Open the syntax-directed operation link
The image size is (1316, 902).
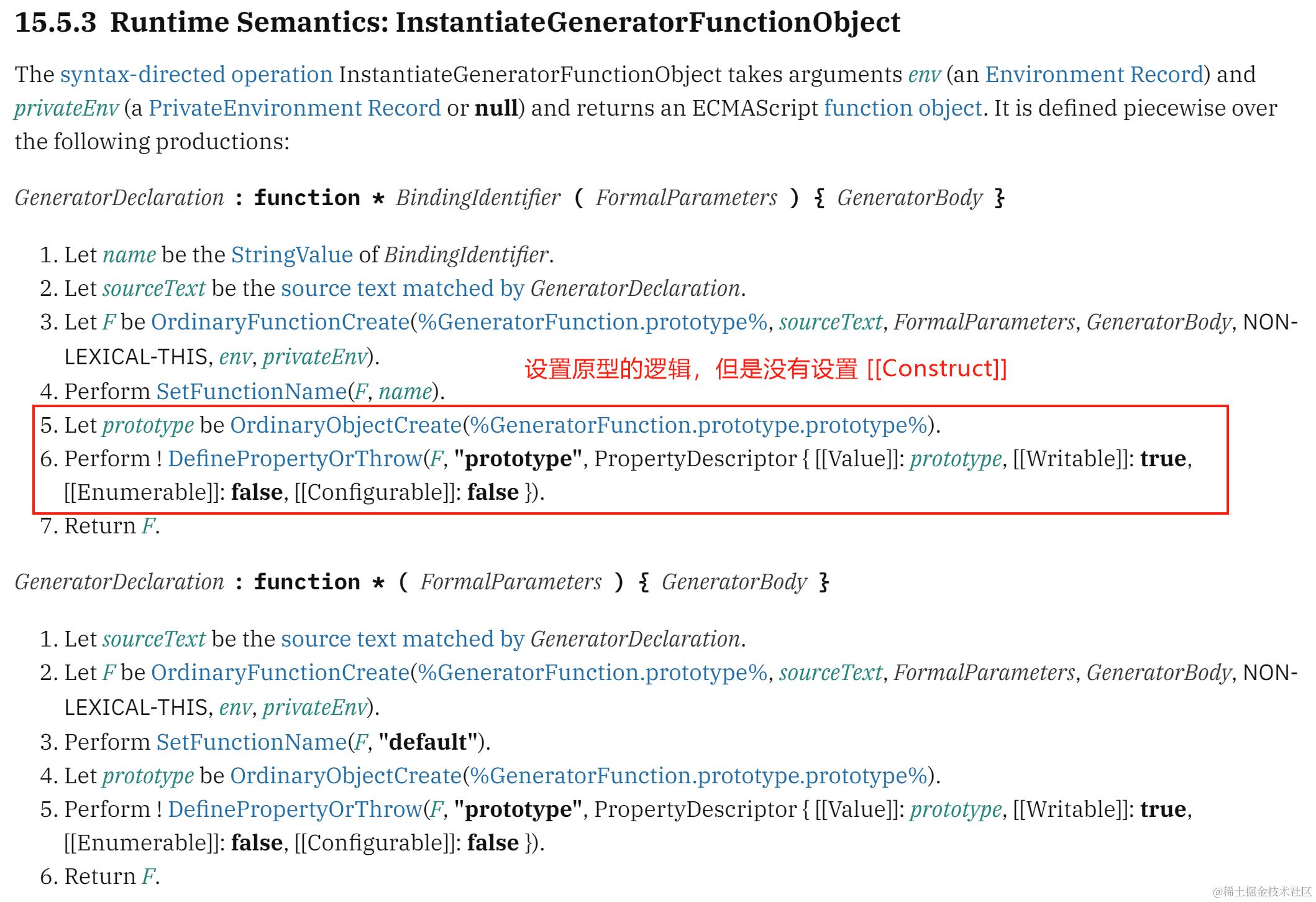(196, 75)
